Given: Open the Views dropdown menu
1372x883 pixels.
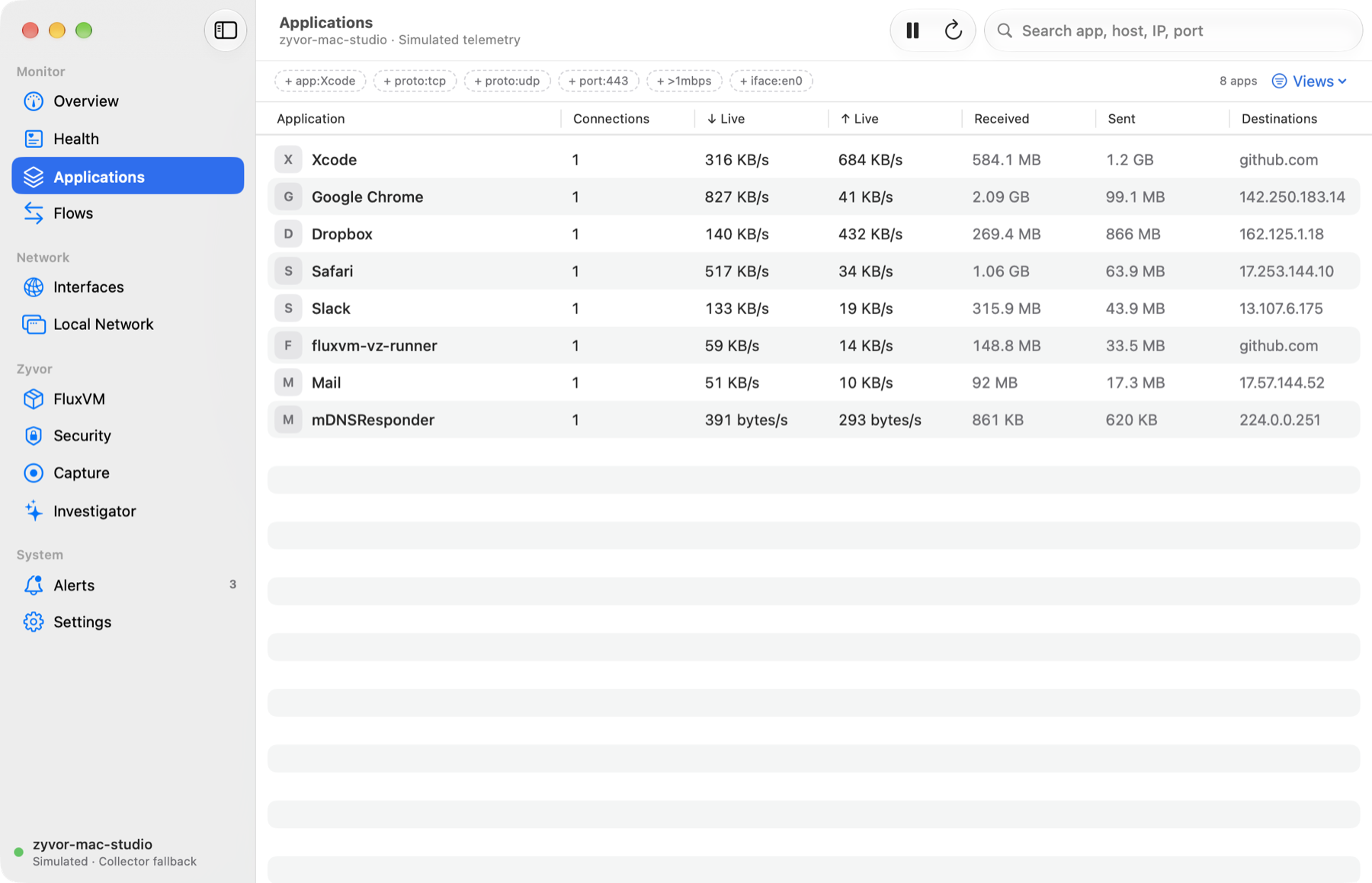Looking at the screenshot, I should point(1309,81).
